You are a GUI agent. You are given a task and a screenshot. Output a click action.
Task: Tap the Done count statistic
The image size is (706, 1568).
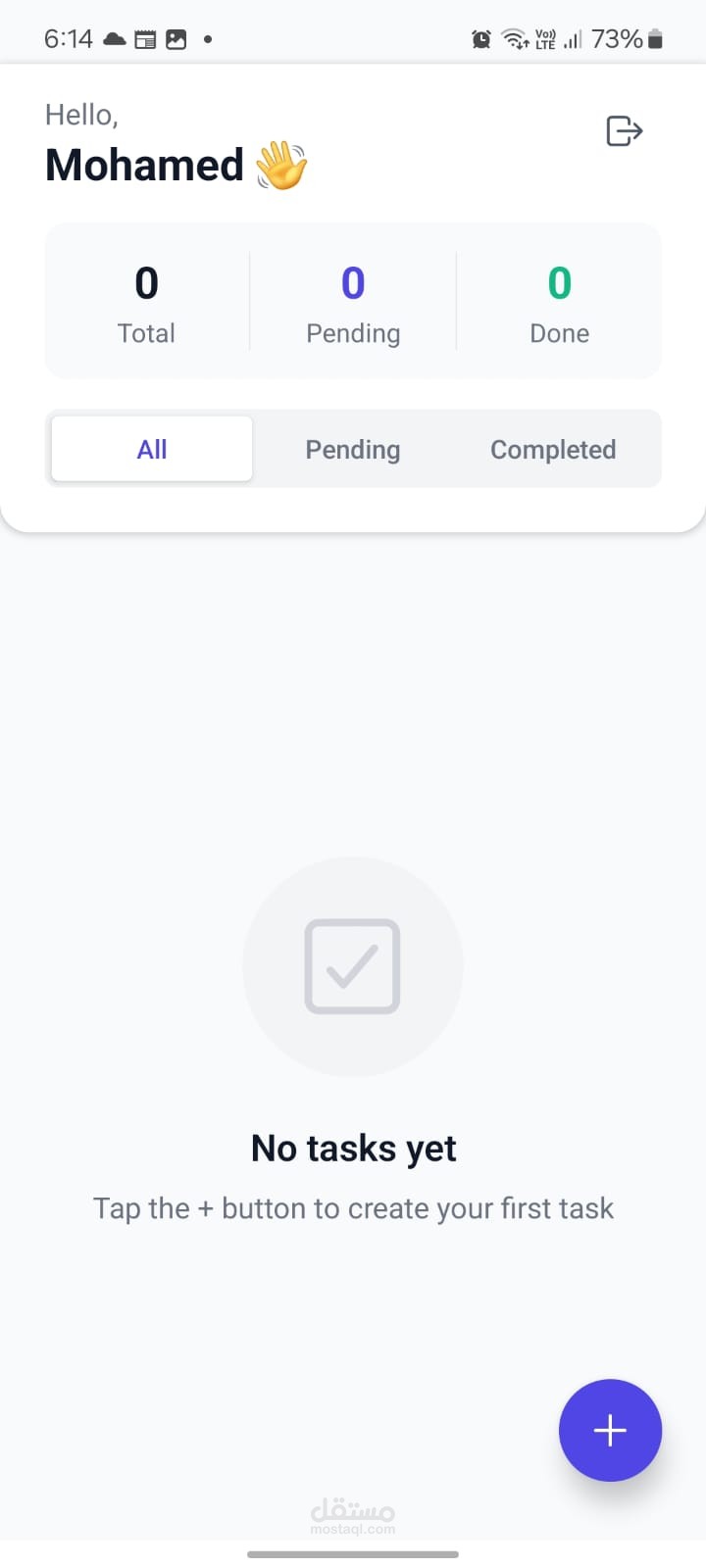[x=559, y=302]
